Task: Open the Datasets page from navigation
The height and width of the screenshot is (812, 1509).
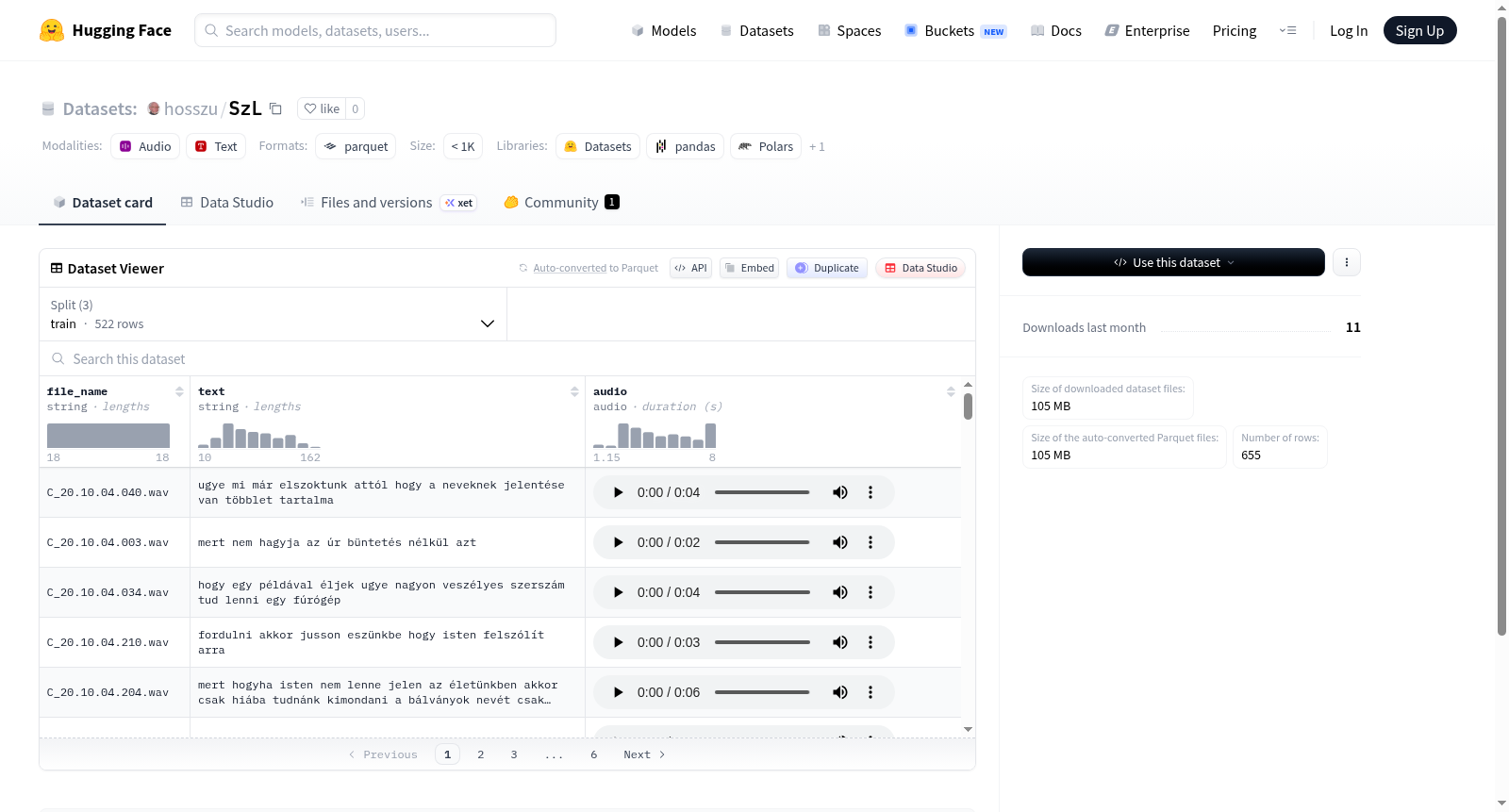Action: 756,30
